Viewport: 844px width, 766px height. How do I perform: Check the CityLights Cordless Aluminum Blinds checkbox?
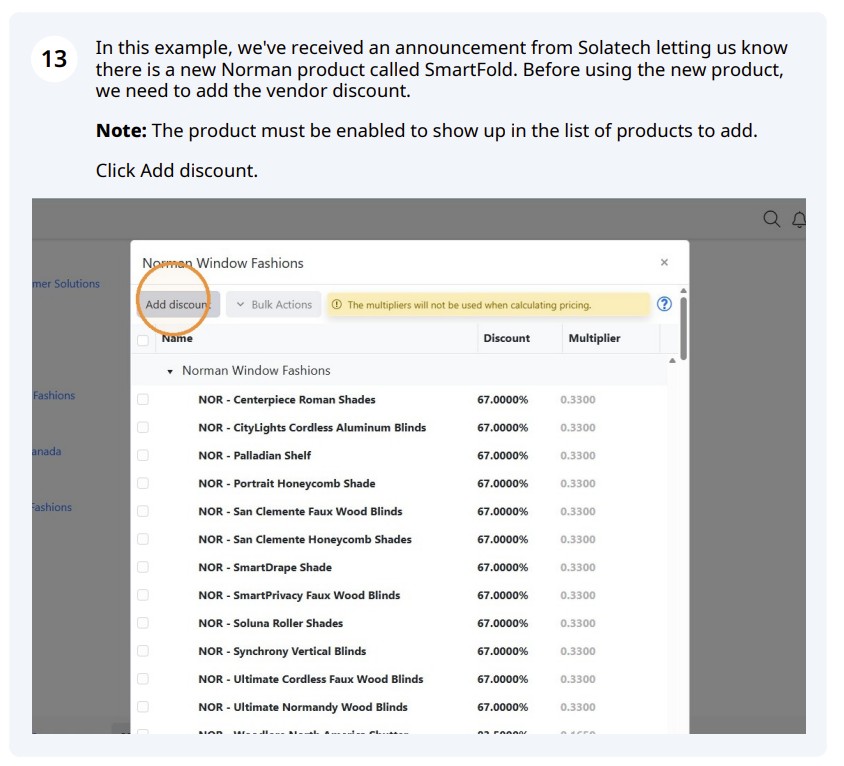click(143, 427)
